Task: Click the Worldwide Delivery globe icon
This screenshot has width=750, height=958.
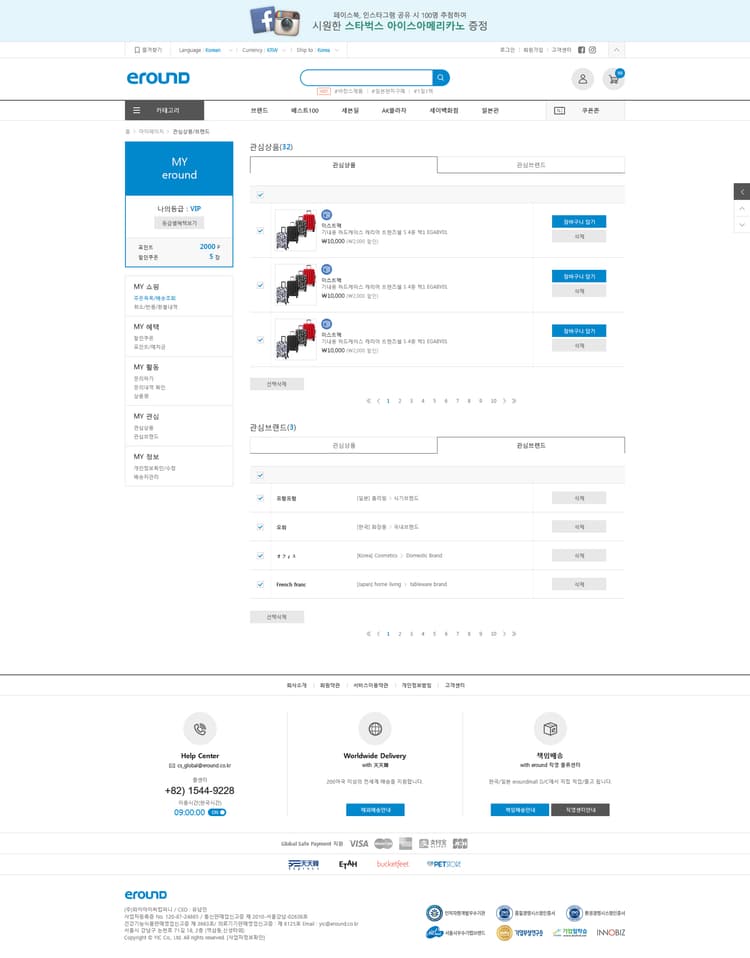Action: 375,728
